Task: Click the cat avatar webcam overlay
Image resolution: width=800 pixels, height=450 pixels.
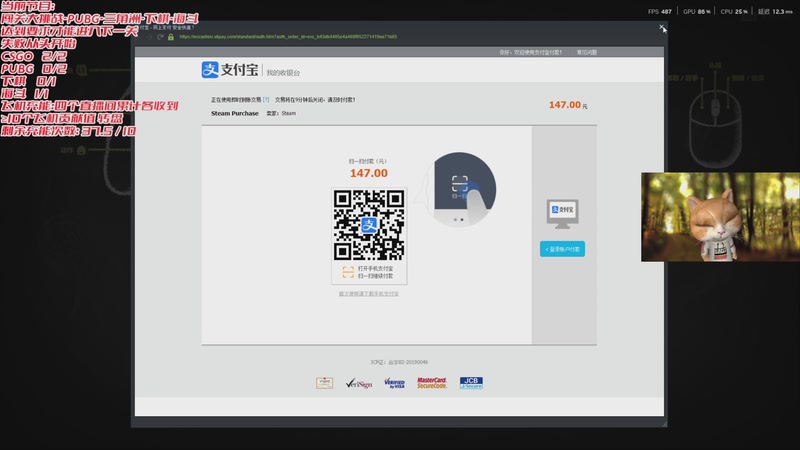Action: coord(720,217)
